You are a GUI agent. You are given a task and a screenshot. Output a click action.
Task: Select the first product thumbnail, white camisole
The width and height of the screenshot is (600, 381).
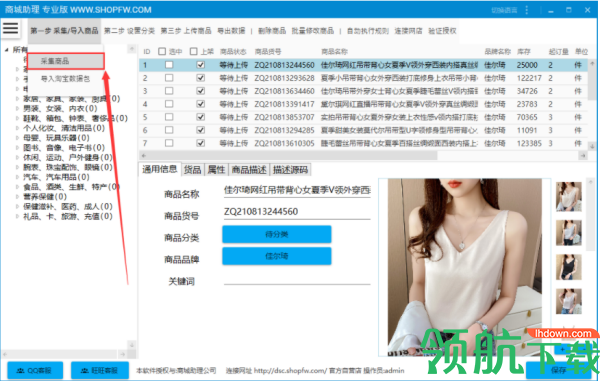[x=569, y=197]
